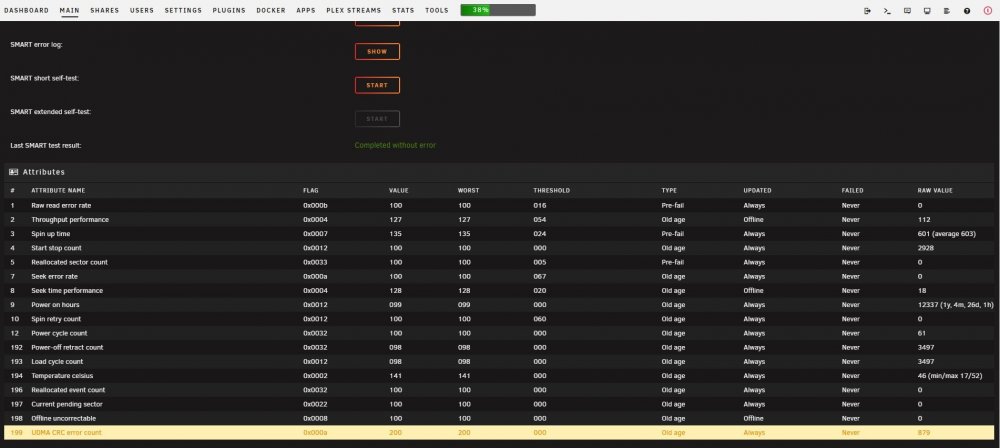This screenshot has width=1000, height=448.
Task: Select 'Reallocated sector count' attribute name
Action: click(70, 262)
